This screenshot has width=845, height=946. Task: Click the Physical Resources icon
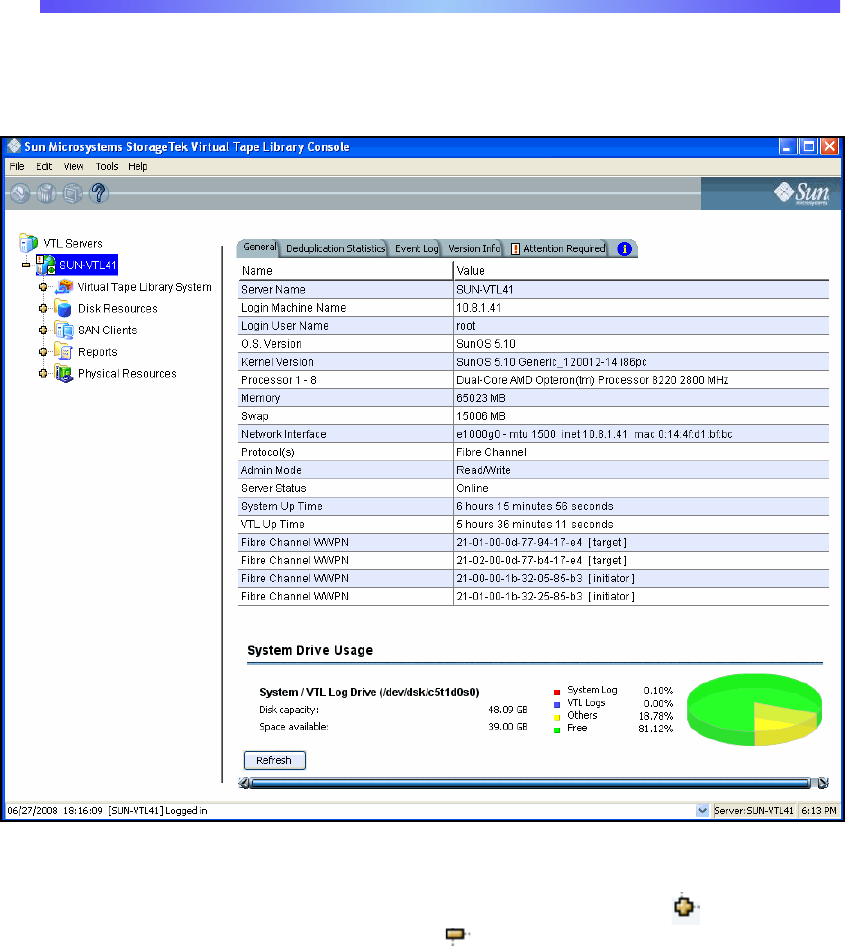coord(64,373)
